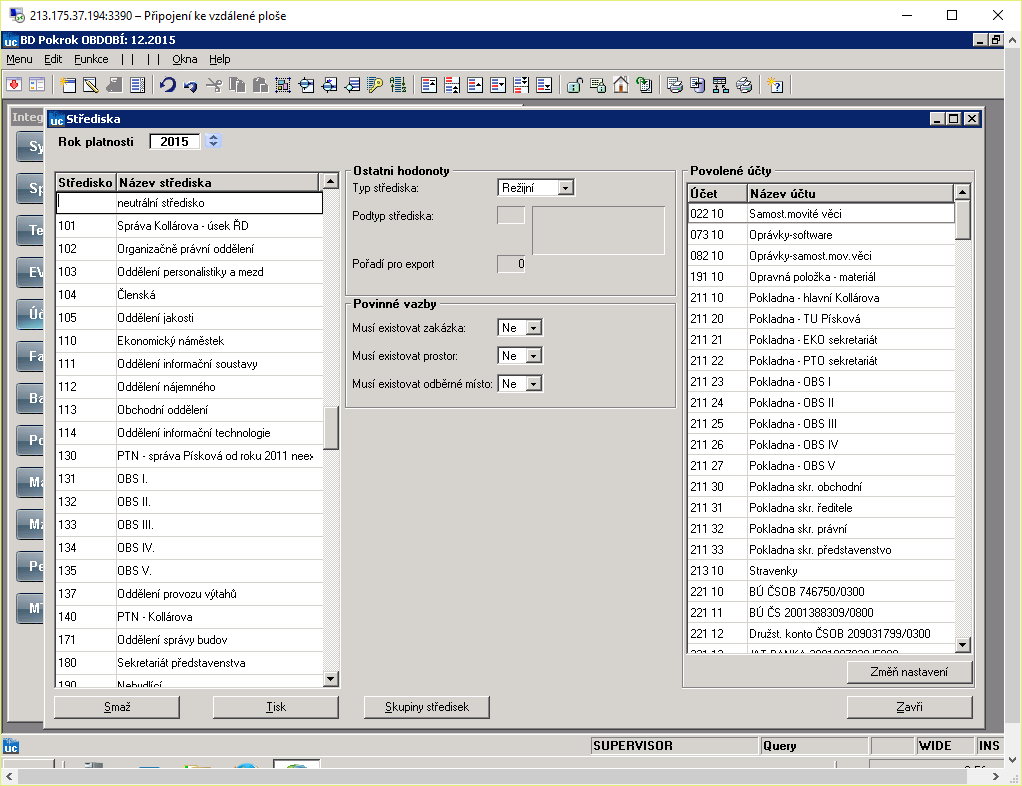Viewport: 1022px width, 786px height.
Task: Click the Povolené účty scrollbar down arrow
Action: [962, 645]
